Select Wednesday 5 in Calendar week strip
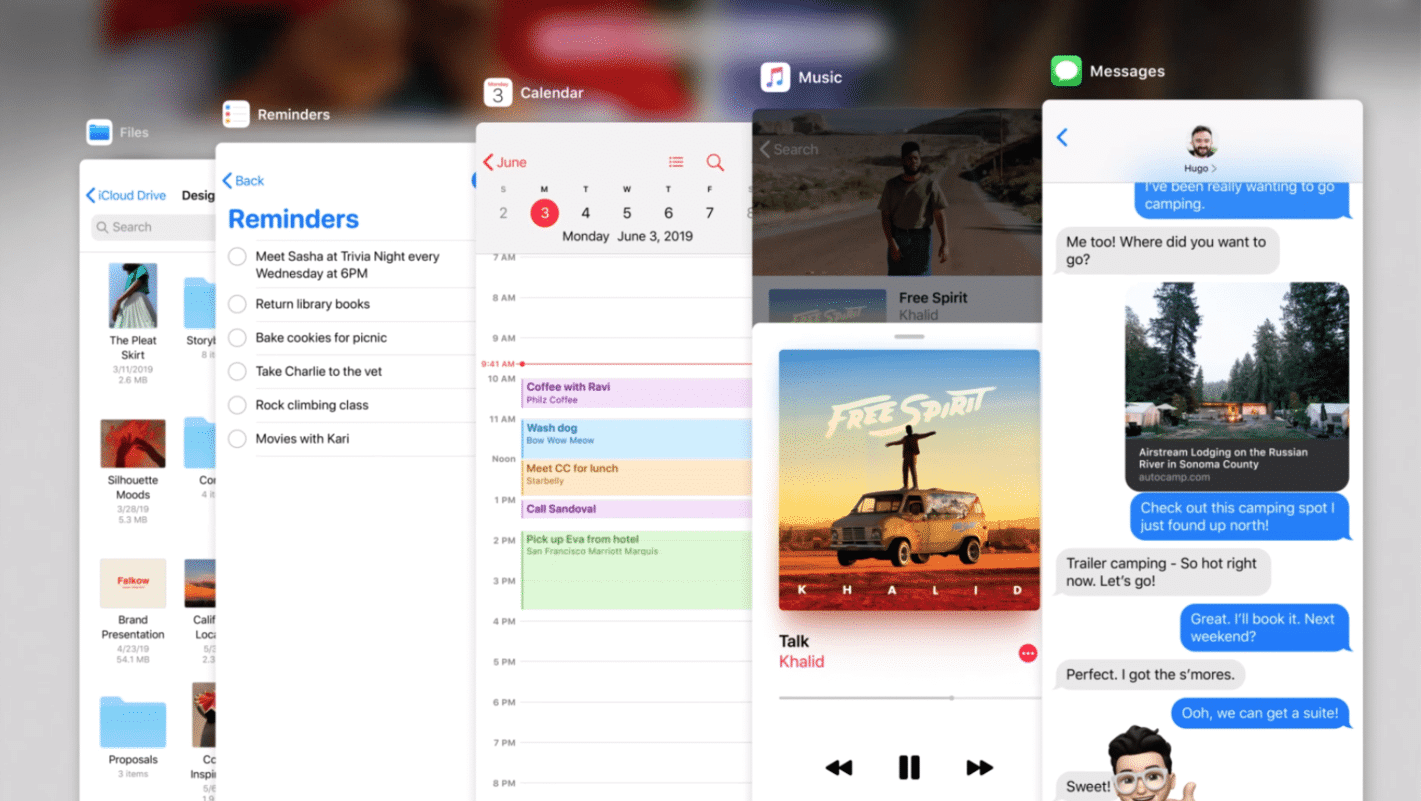Screen dimensions: 1421x801 627,213
